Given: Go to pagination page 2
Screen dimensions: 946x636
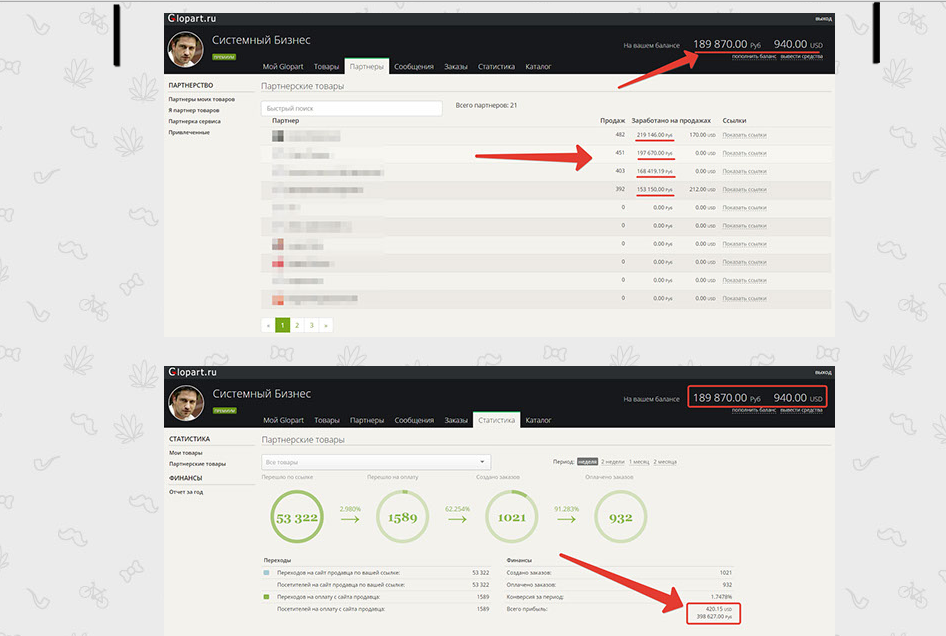Looking at the screenshot, I should [x=297, y=325].
